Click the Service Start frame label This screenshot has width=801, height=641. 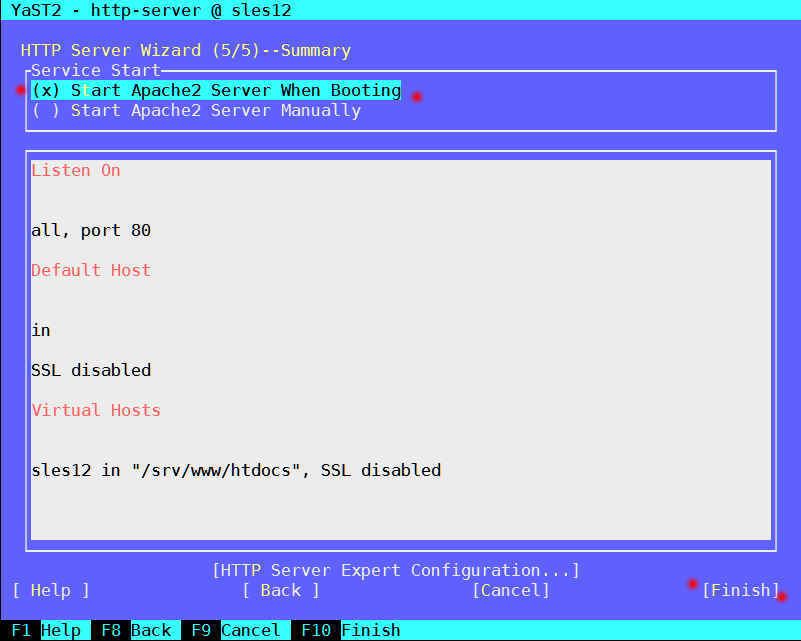point(96,70)
